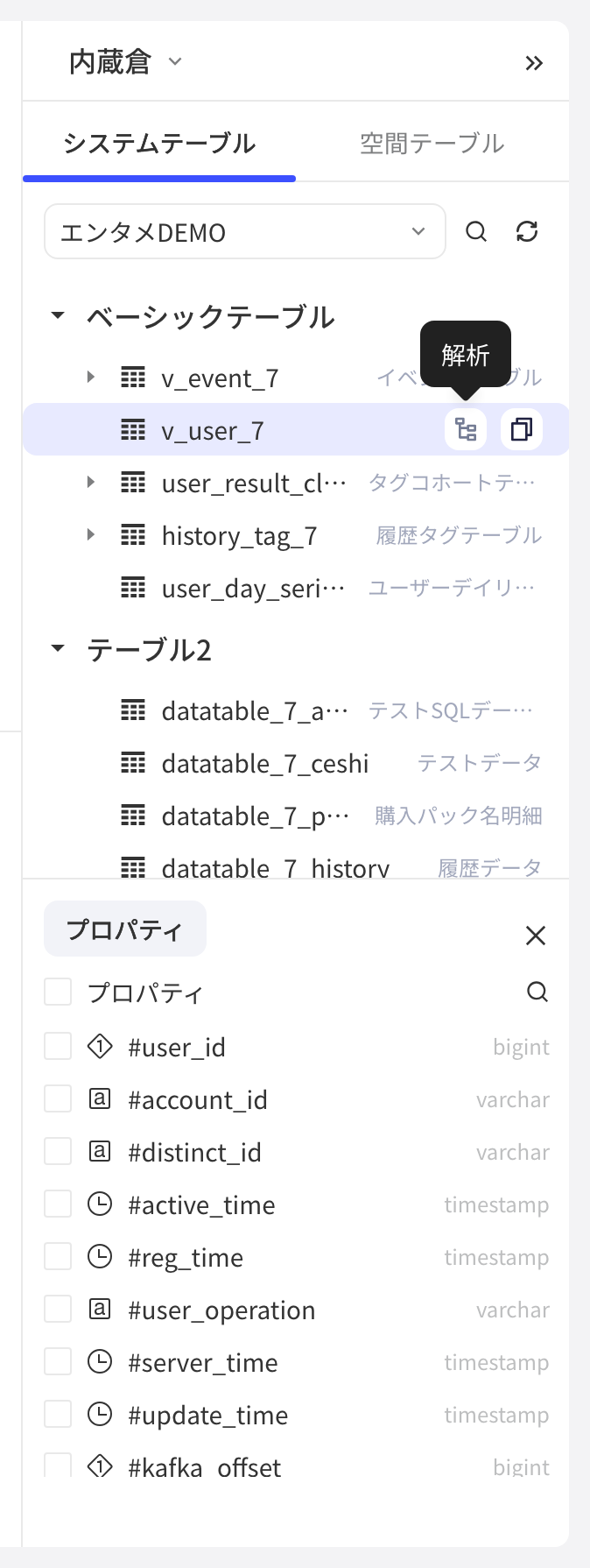Click the table icon of datatable_7_ceshi
The width and height of the screenshot is (590, 1568).
[x=133, y=763]
